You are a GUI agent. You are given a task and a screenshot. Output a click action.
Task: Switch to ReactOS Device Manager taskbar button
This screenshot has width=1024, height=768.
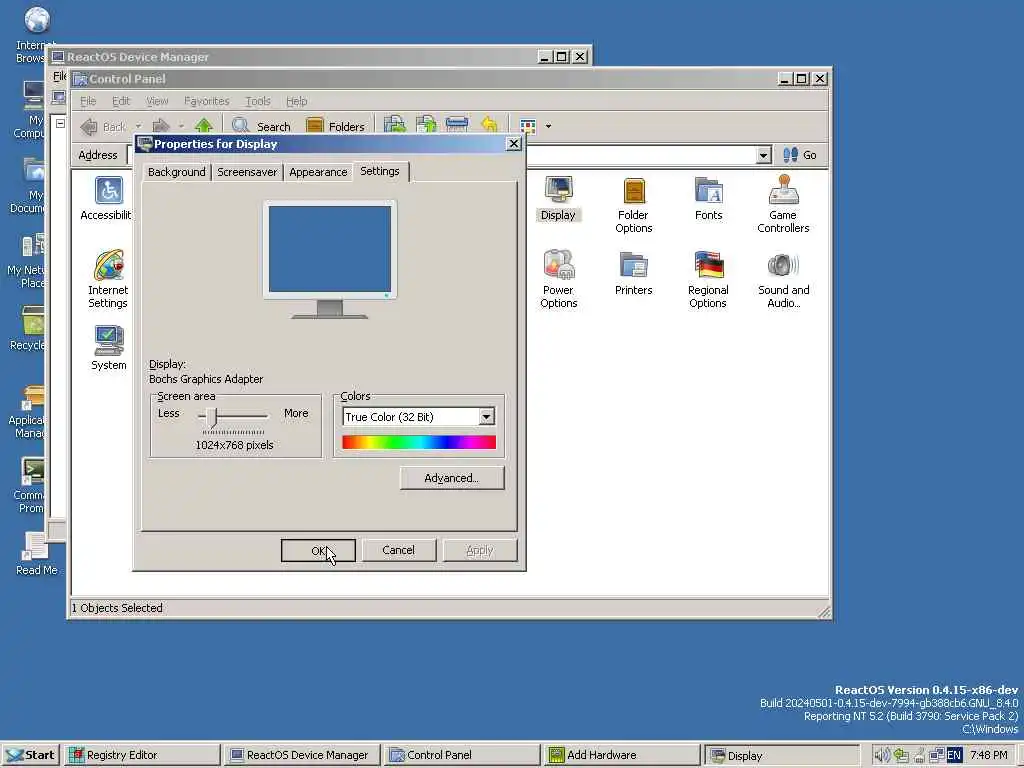click(x=302, y=755)
